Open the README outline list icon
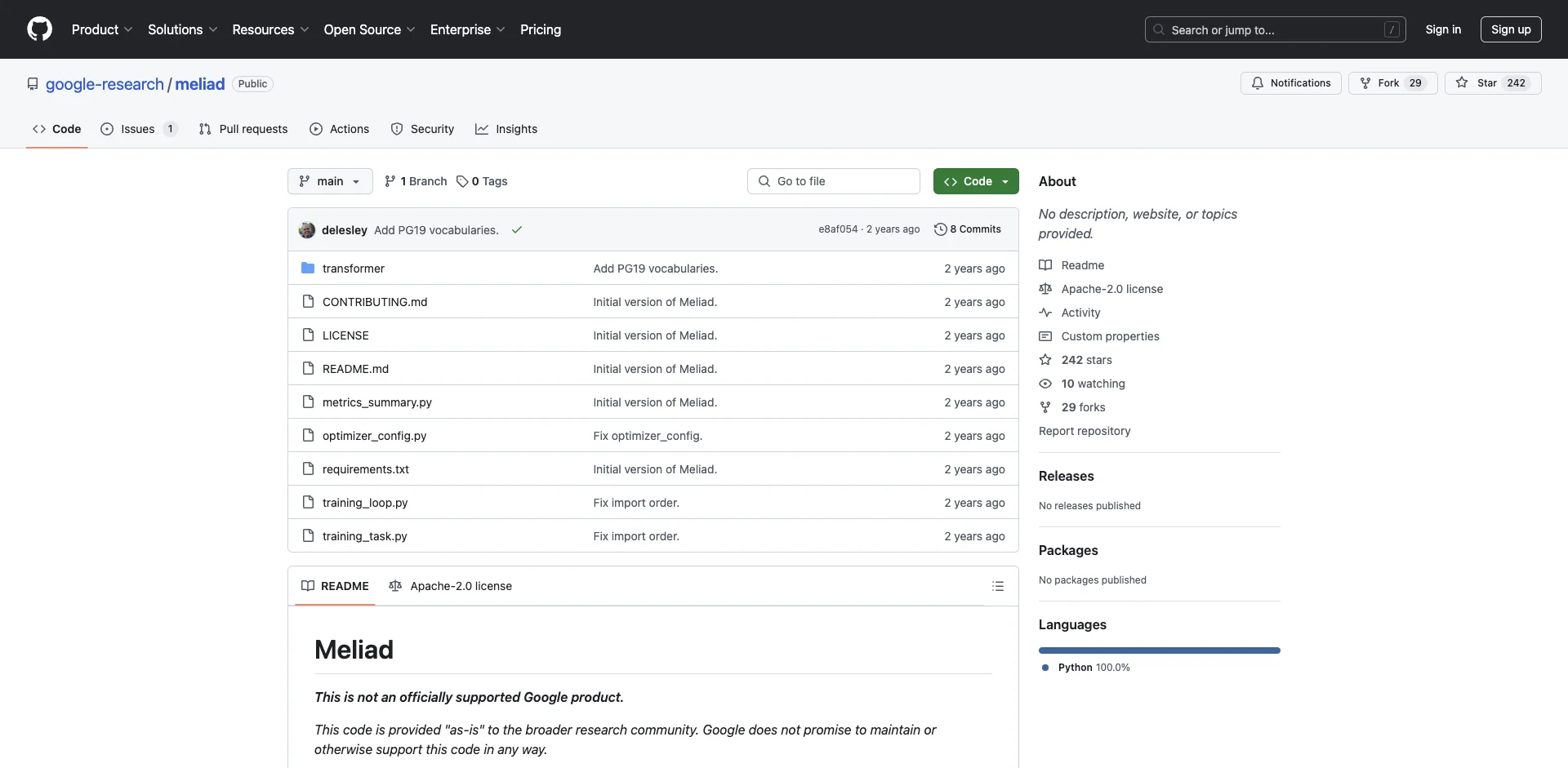 tap(998, 586)
